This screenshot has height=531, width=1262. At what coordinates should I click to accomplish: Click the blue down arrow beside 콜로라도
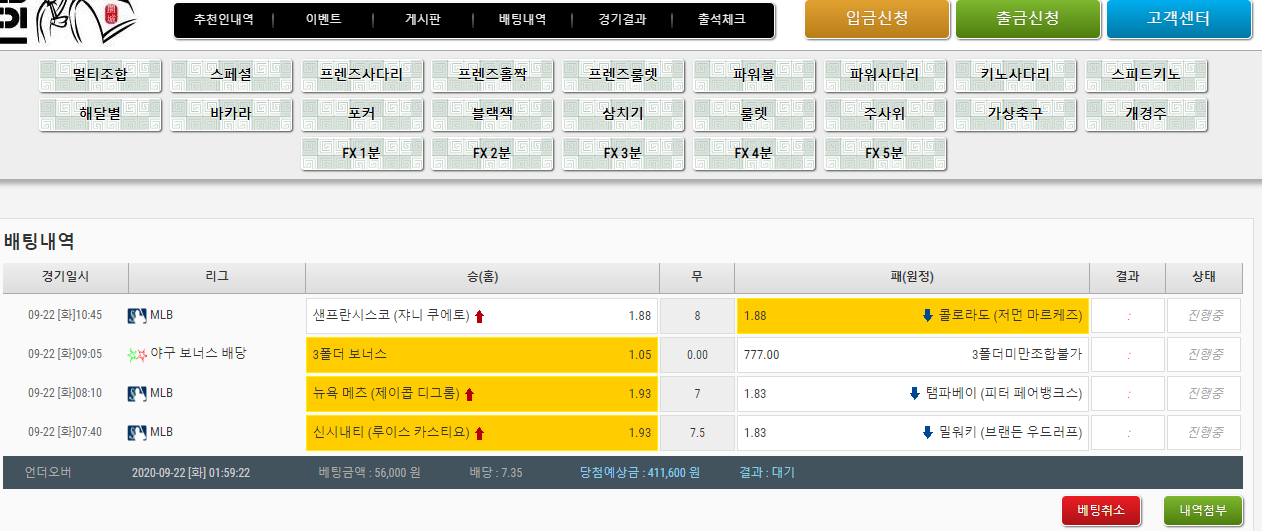pos(927,316)
